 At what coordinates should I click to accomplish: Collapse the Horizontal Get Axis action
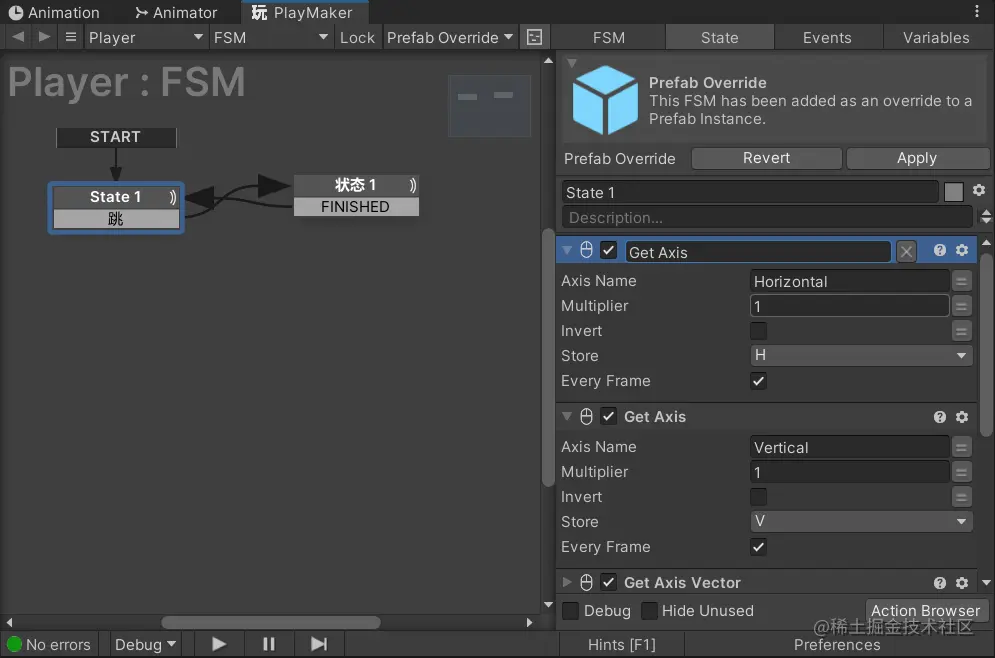click(x=567, y=251)
